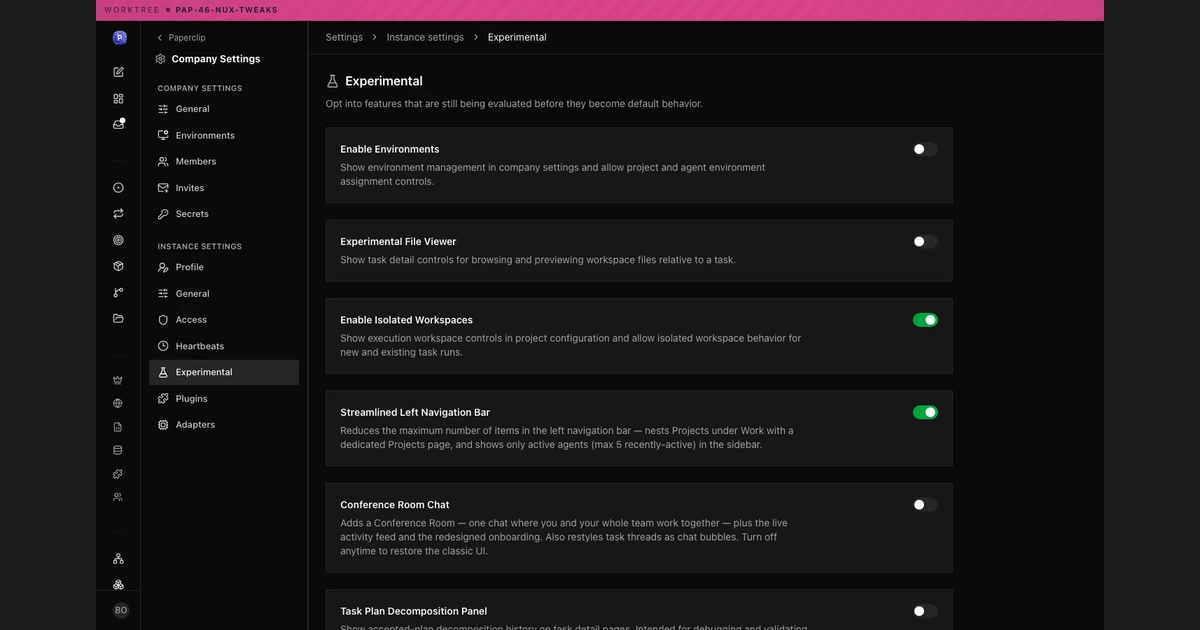Viewport: 1200px width, 630px height.
Task: Click the repeat arrows icon in the rail
Action: pos(118,213)
